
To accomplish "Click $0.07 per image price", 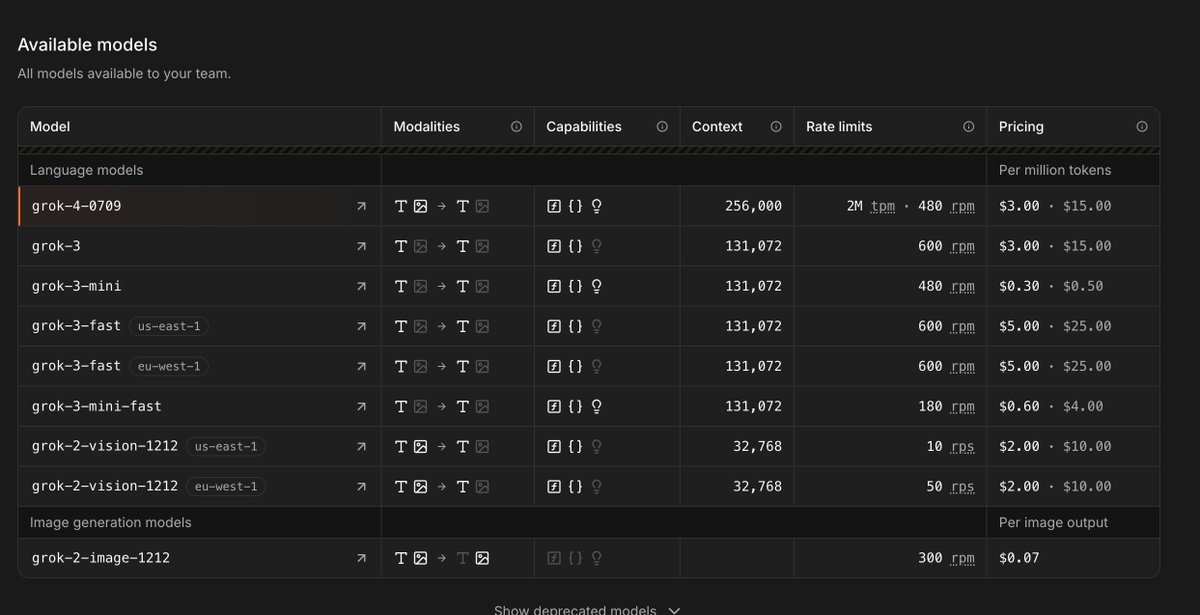I will pyautogui.click(x=1019, y=558).
